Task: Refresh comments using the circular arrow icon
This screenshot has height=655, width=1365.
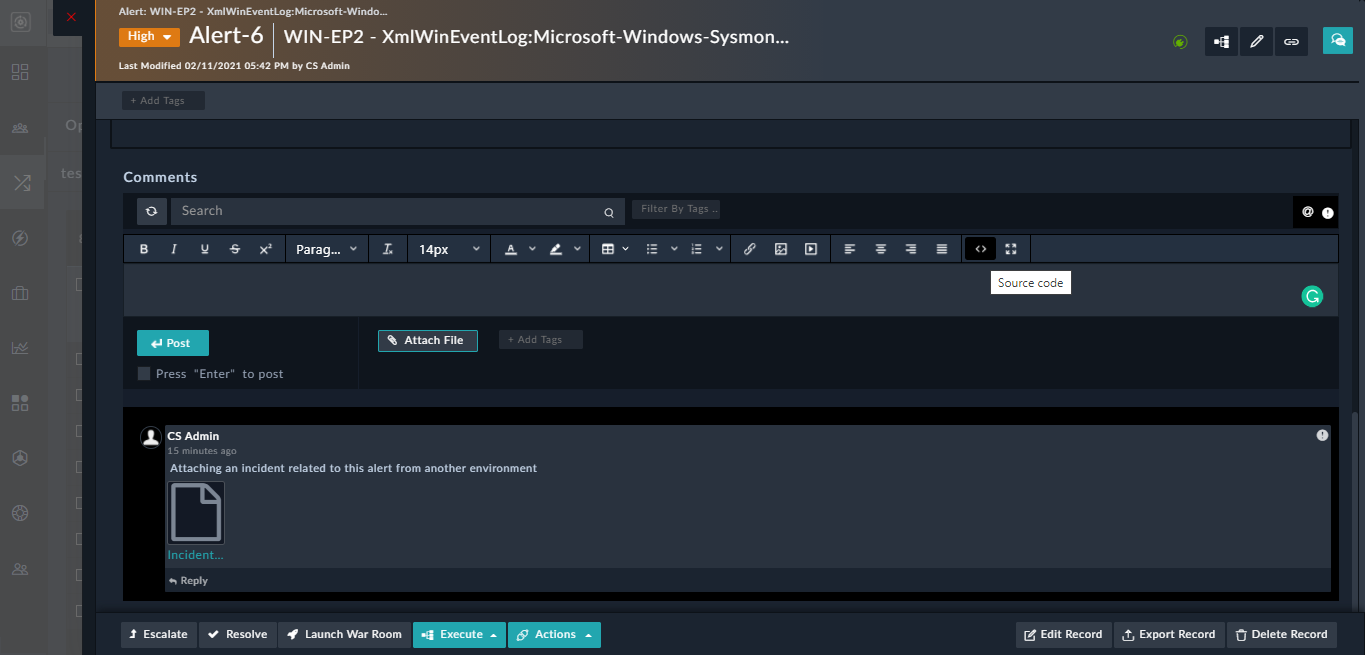Action: tap(151, 211)
